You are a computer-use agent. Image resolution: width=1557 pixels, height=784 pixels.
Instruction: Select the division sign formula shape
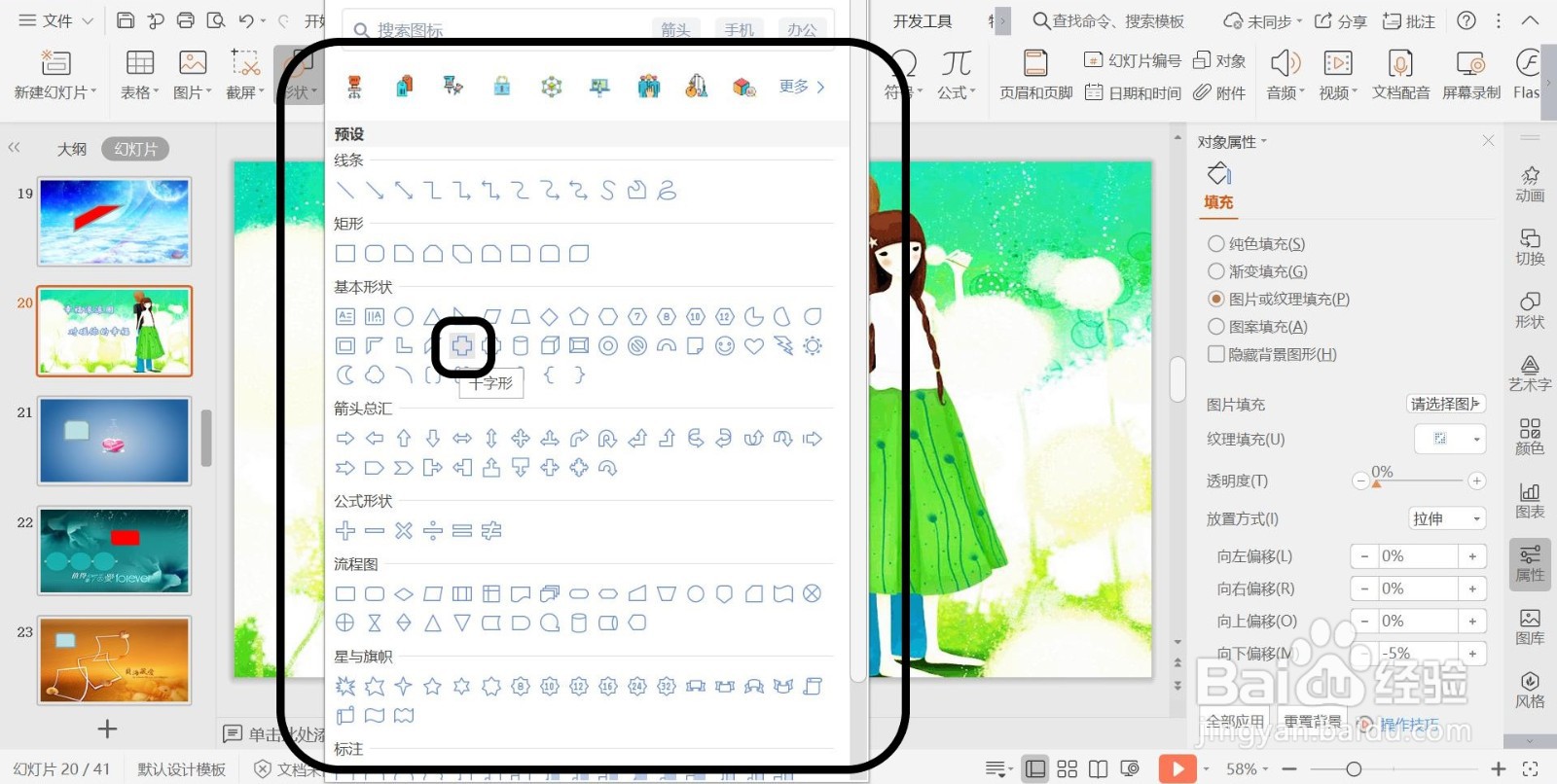point(433,530)
